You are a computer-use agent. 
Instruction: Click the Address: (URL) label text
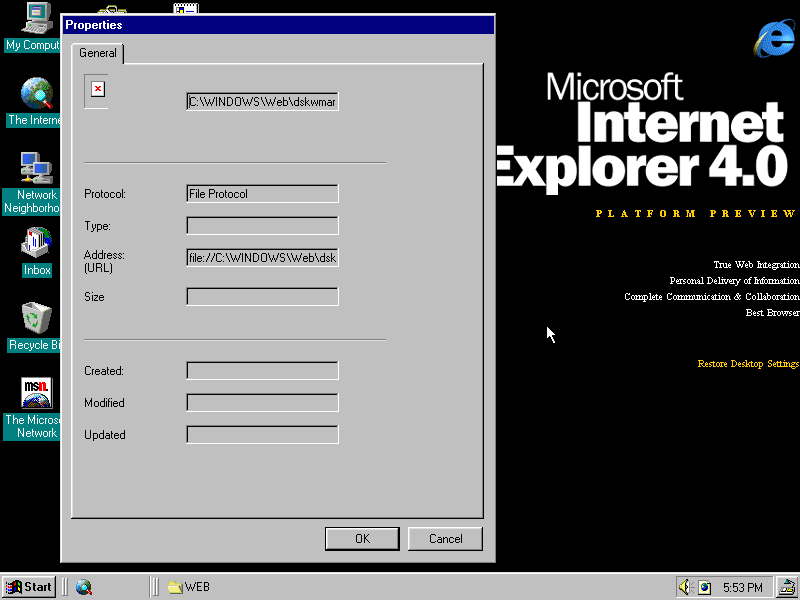coord(104,261)
